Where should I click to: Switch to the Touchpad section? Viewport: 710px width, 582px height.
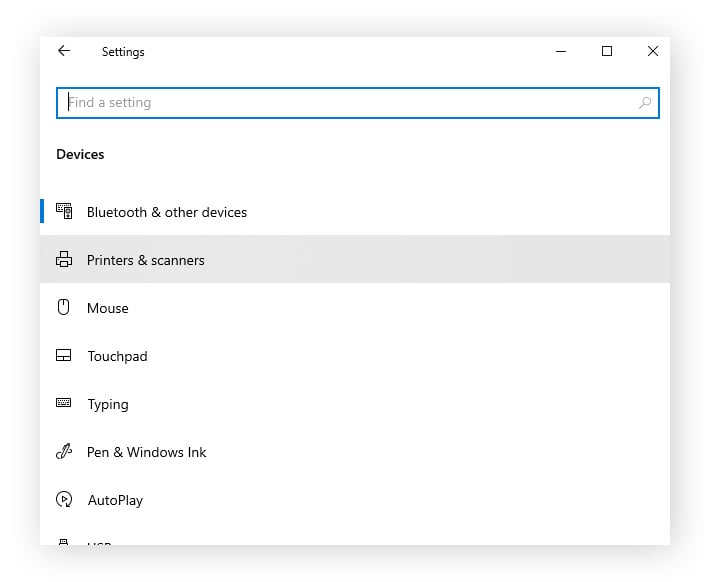(117, 356)
